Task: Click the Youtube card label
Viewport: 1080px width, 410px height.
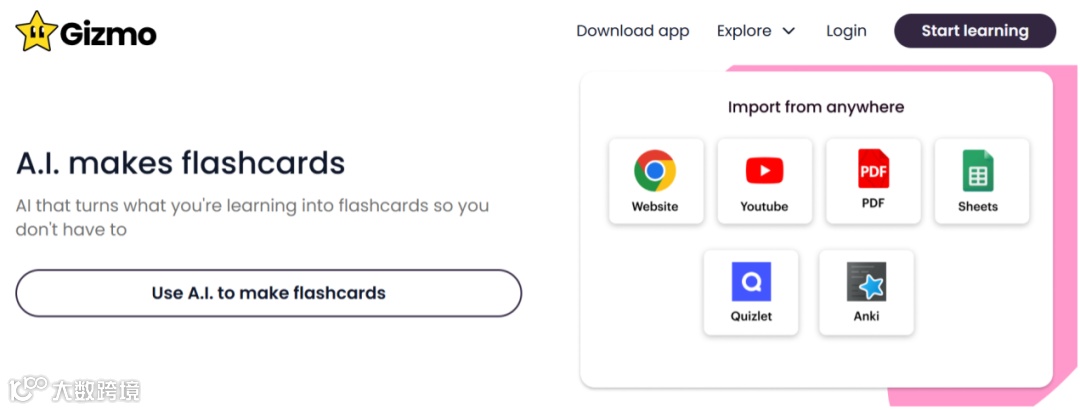Action: click(x=764, y=207)
